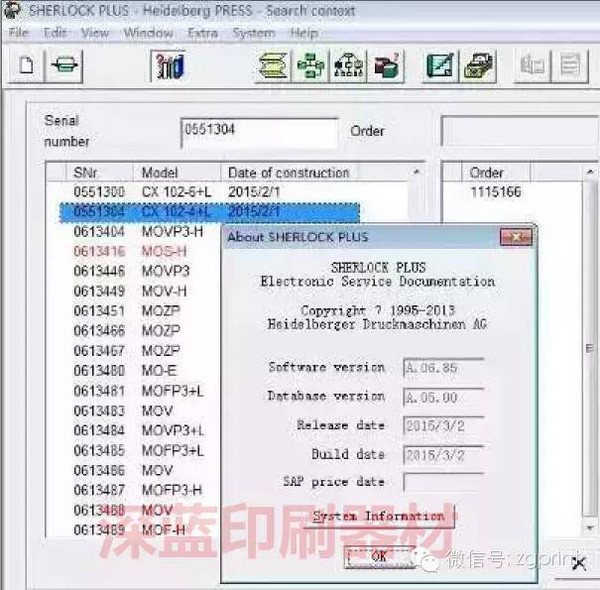Open the Edit menu
This screenshot has height=590, width=600.
coord(55,33)
